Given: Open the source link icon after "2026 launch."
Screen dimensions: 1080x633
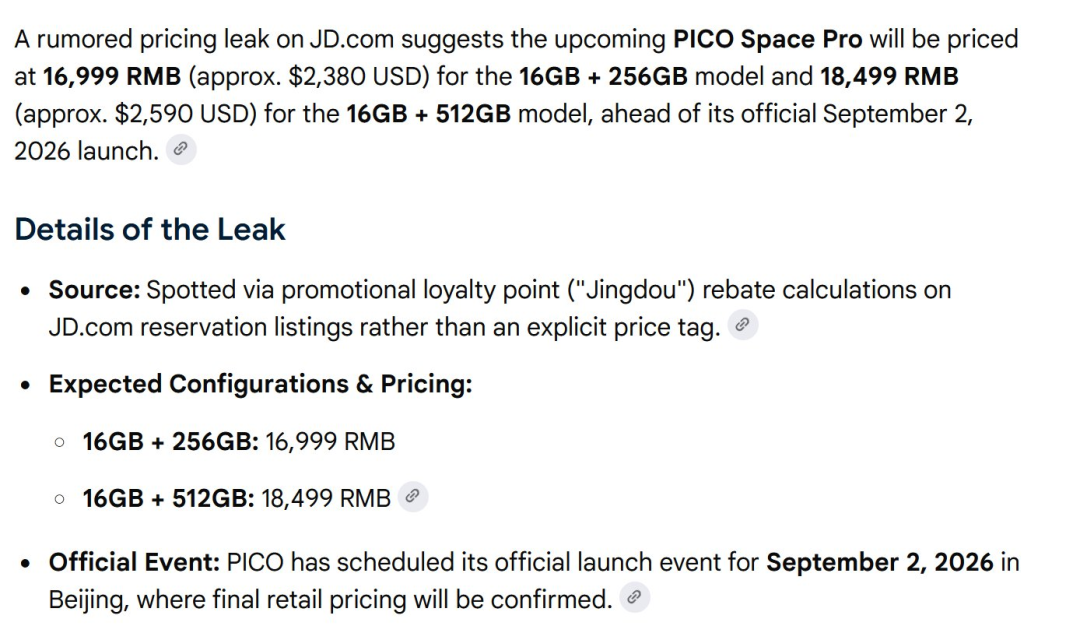Looking at the screenshot, I should 181,149.
